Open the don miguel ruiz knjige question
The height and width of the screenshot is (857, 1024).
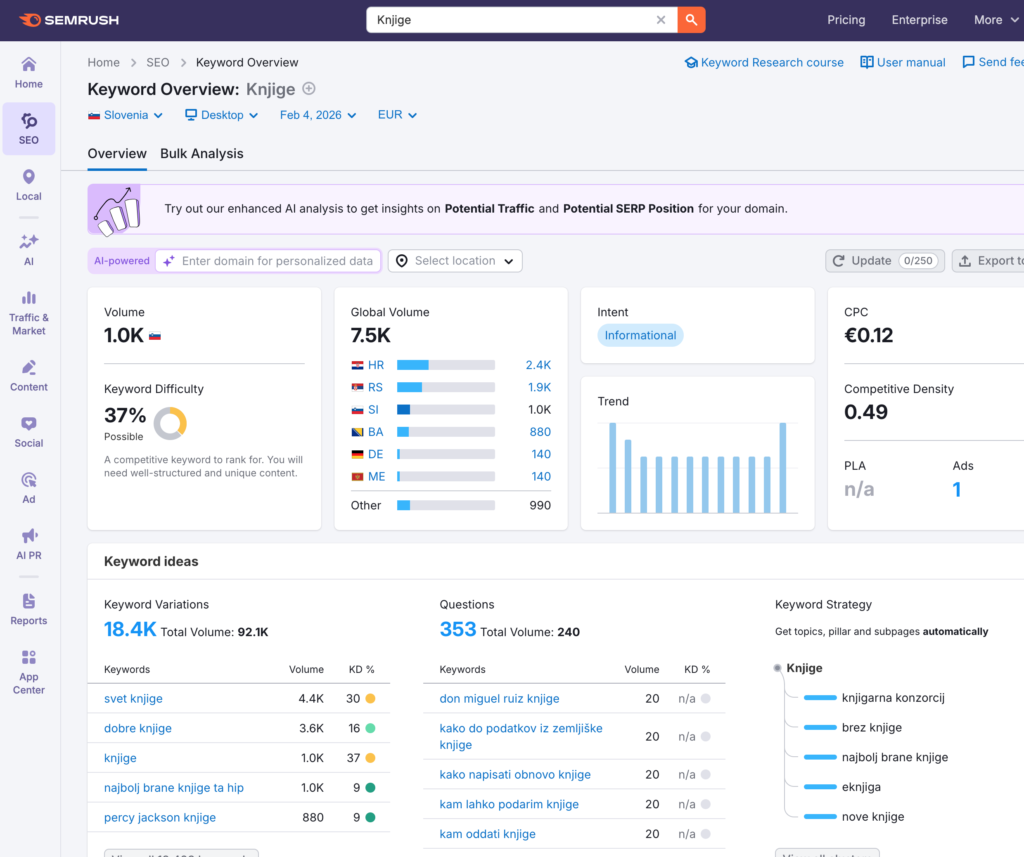point(500,698)
